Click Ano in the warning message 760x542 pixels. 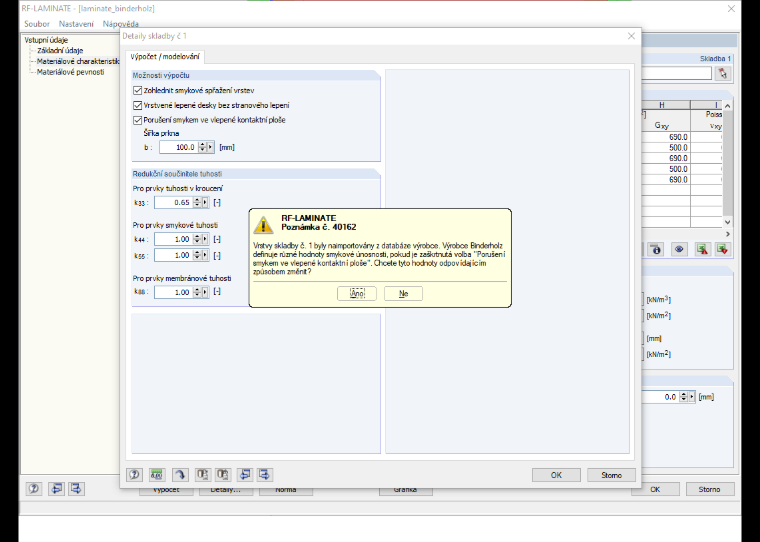357,293
